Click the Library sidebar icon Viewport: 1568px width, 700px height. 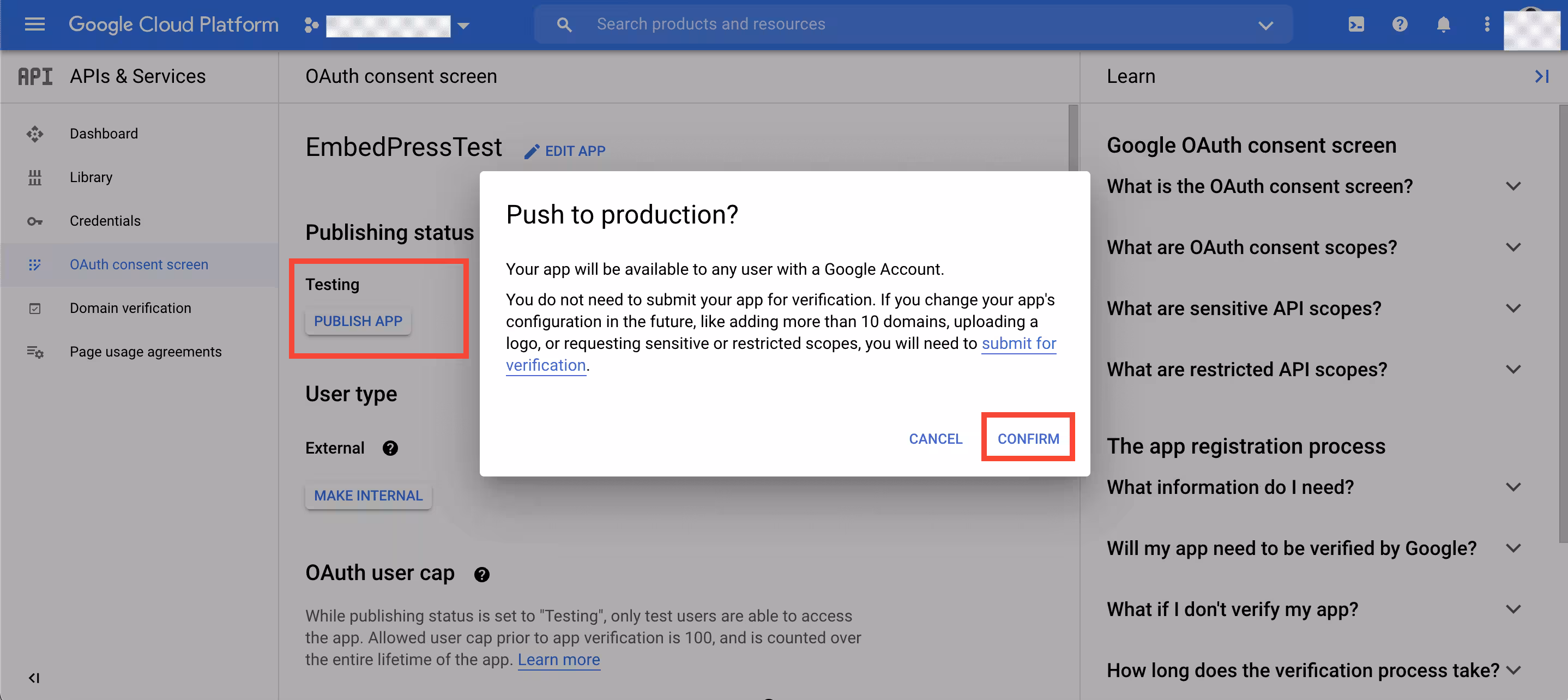coord(35,177)
